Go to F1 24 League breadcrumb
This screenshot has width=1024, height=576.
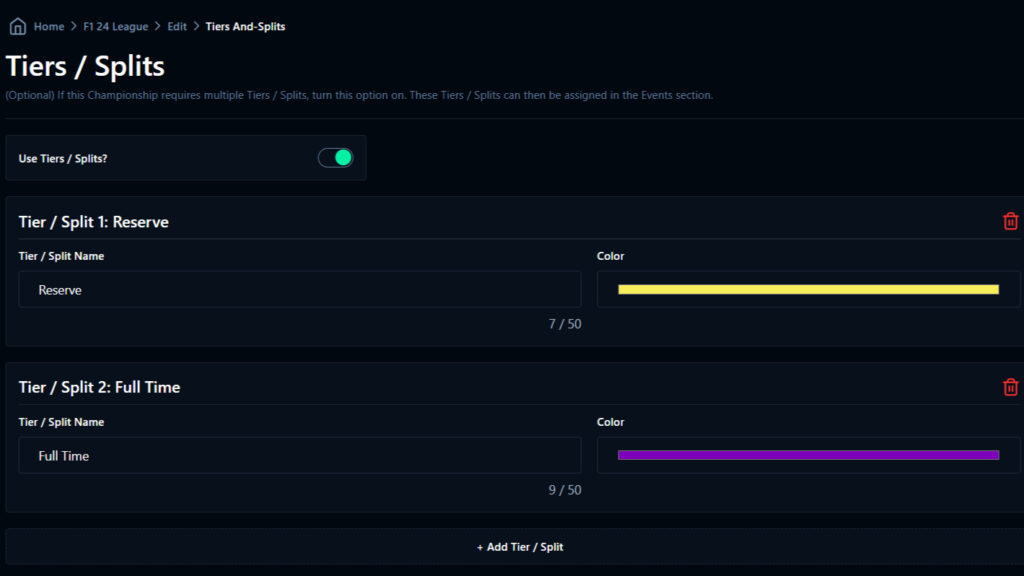pyautogui.click(x=116, y=27)
